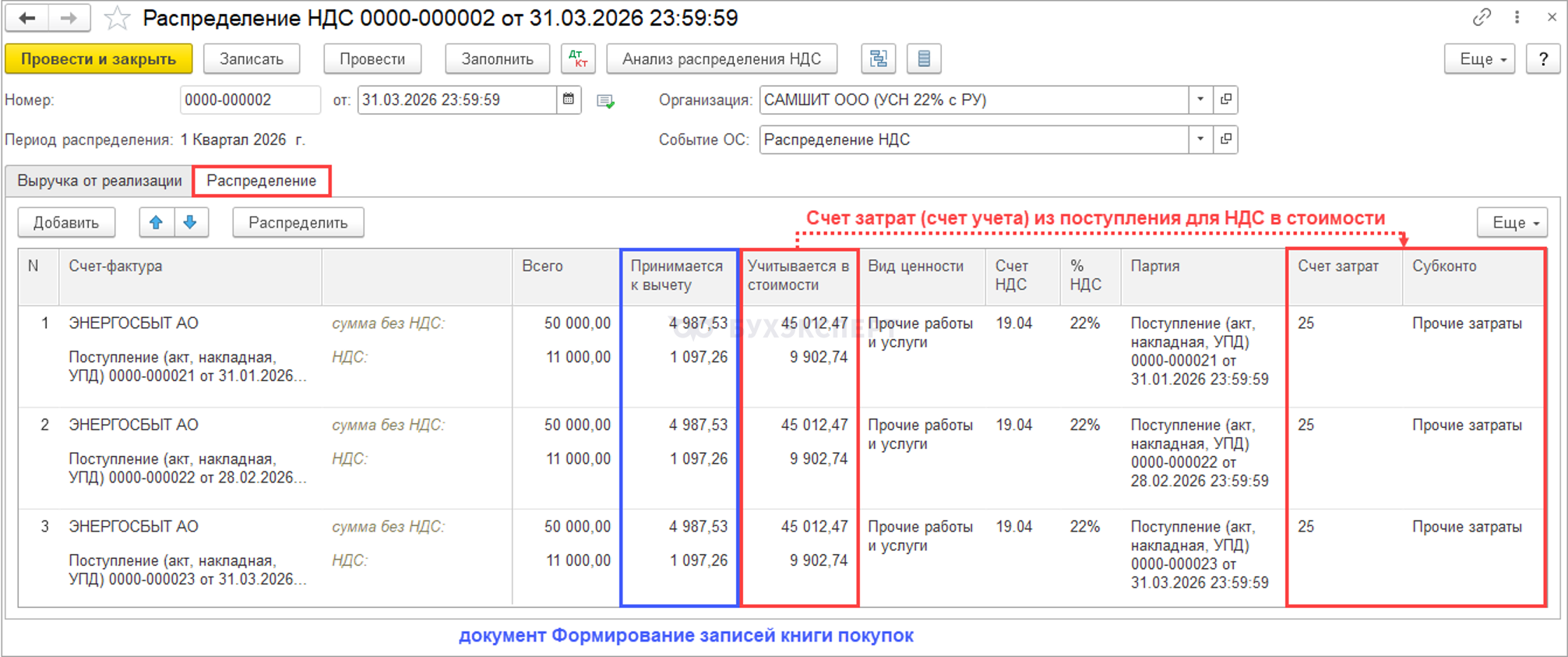
Task: Select the Распределение tab
Action: point(262,181)
